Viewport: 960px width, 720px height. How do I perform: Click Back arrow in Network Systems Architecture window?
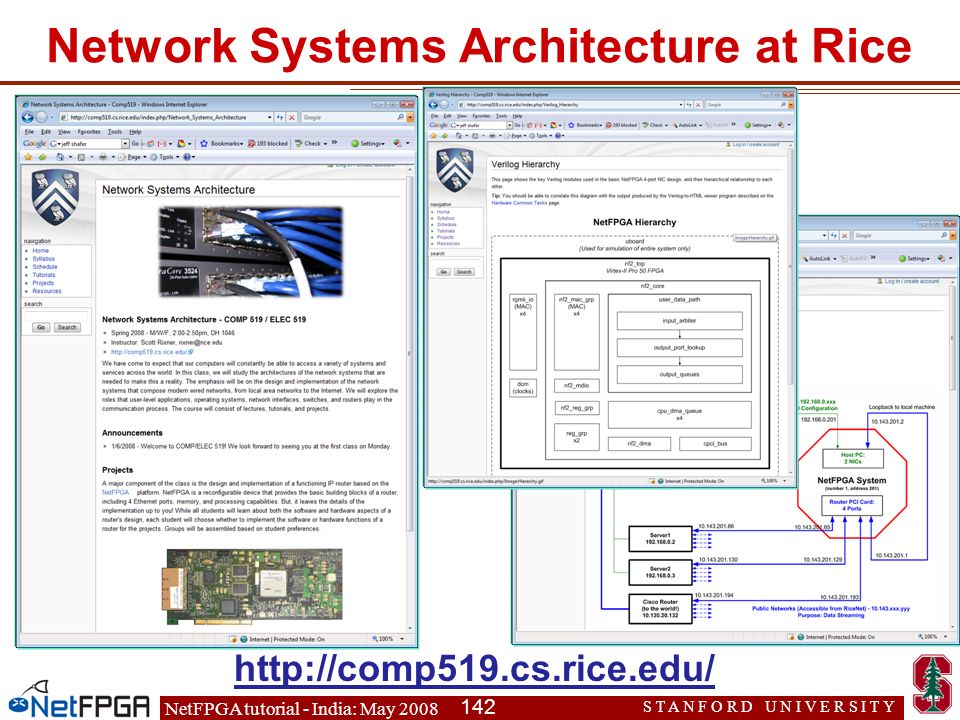coord(28,117)
